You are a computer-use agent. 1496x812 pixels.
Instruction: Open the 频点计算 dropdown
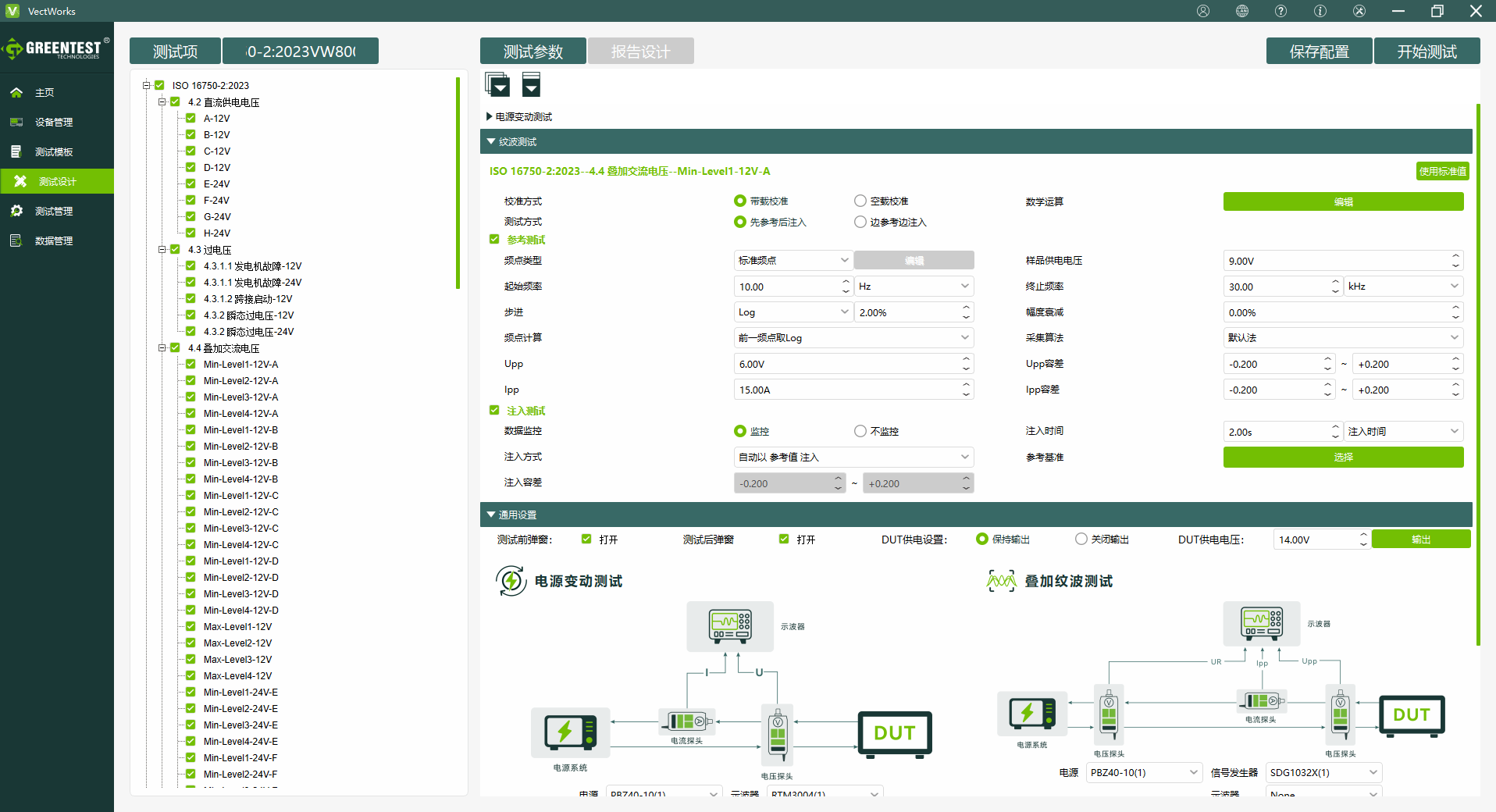pyautogui.click(x=853, y=338)
